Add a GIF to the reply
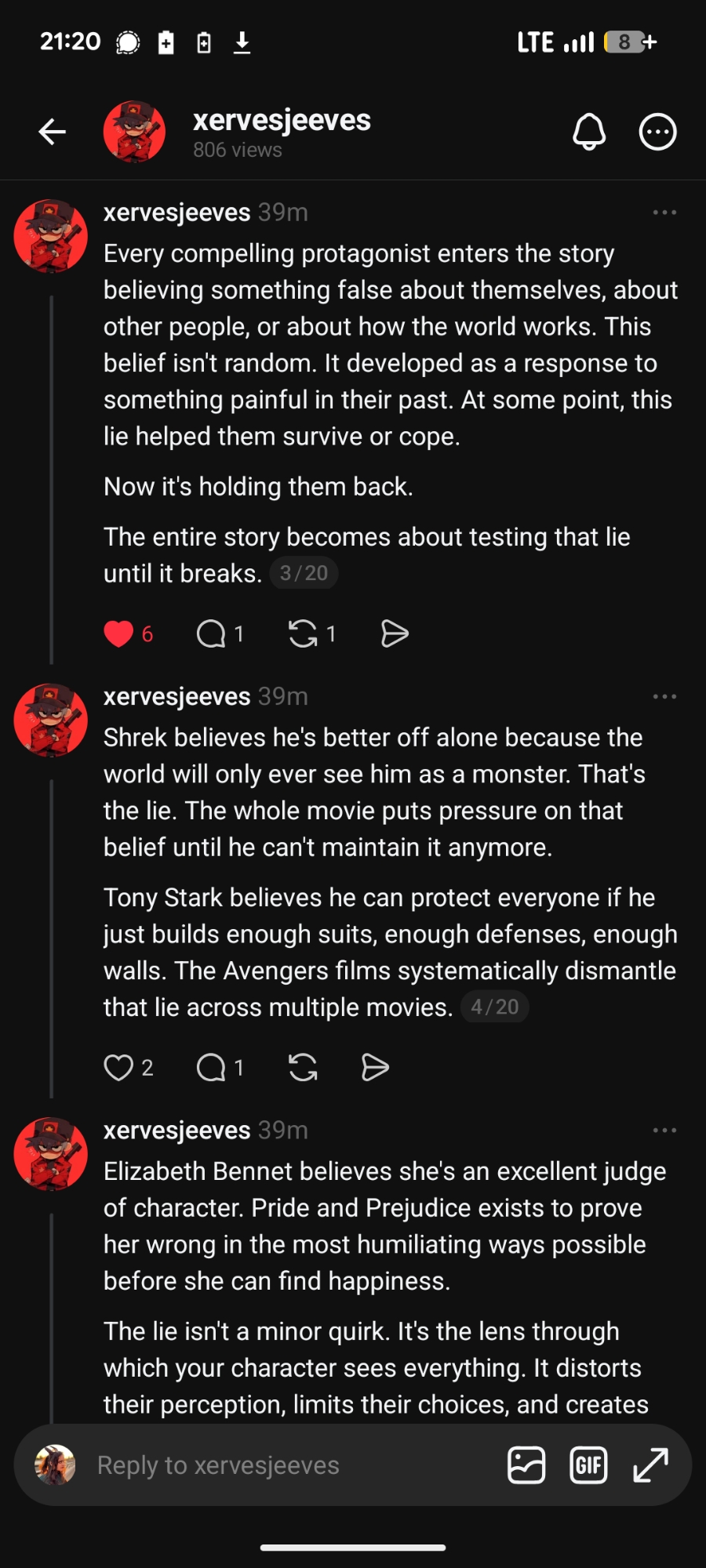 point(588,1465)
